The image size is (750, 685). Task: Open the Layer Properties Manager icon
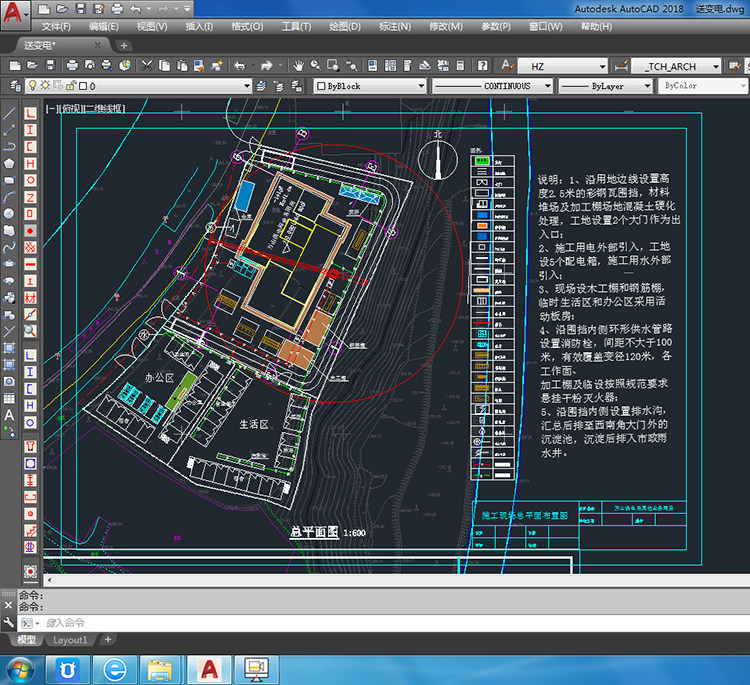(x=15, y=86)
